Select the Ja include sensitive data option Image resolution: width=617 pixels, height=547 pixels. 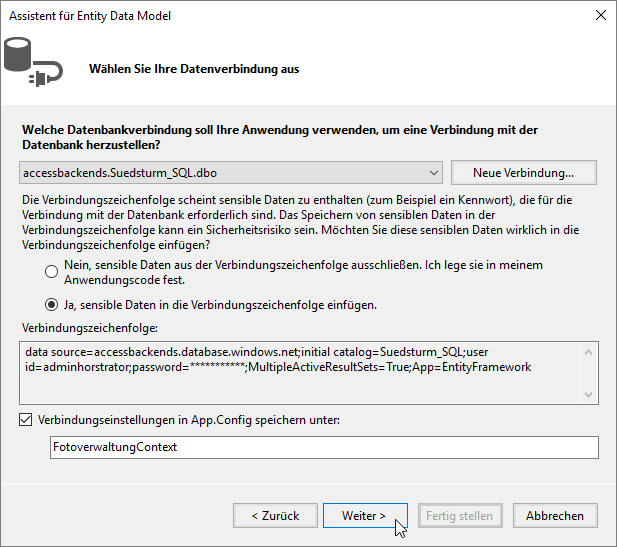point(51,304)
